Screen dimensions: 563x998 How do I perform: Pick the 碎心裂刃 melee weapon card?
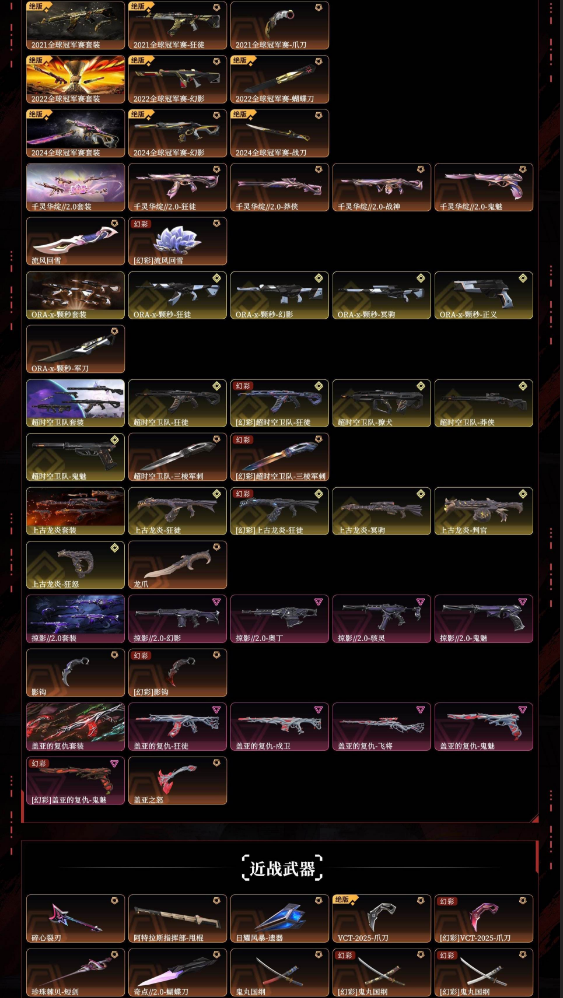click(76, 918)
